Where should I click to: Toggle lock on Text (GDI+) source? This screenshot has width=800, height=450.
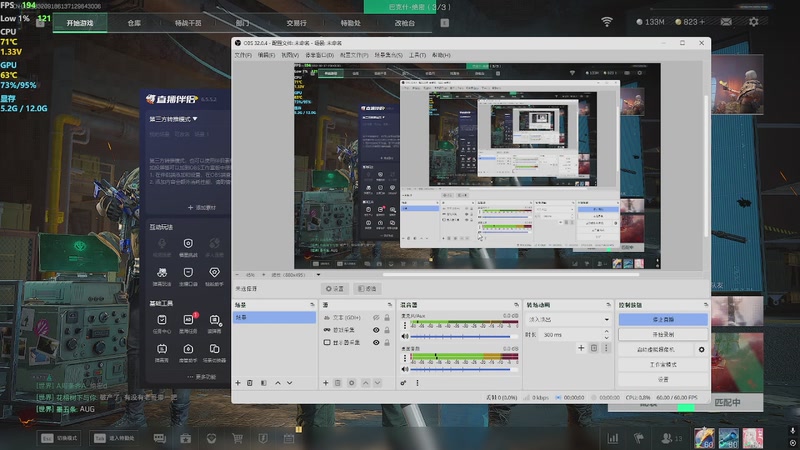(x=387, y=317)
